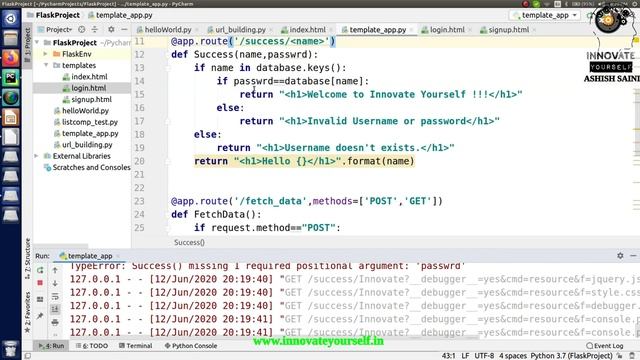Viewport: 640px width, 360px height.
Task: Click 4 spaces indent setting in status bar
Action: point(513,356)
